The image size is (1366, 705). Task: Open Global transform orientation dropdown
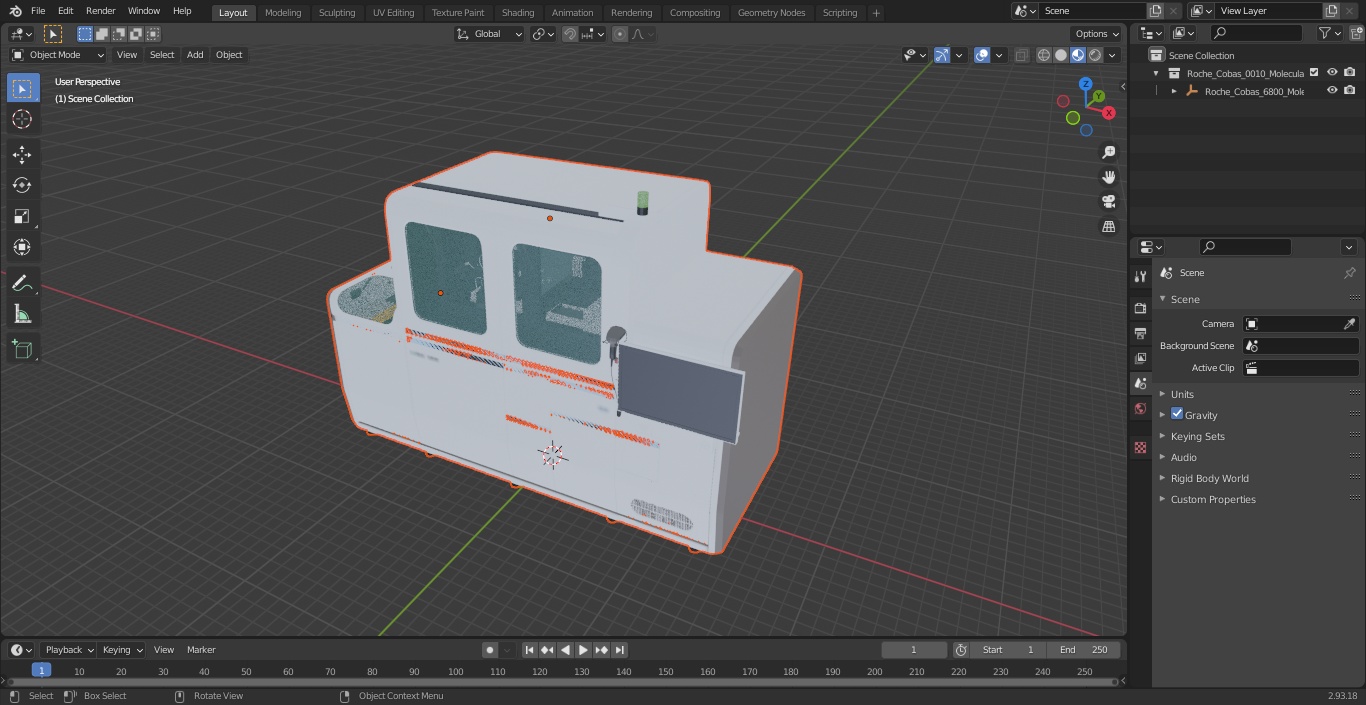click(x=489, y=34)
